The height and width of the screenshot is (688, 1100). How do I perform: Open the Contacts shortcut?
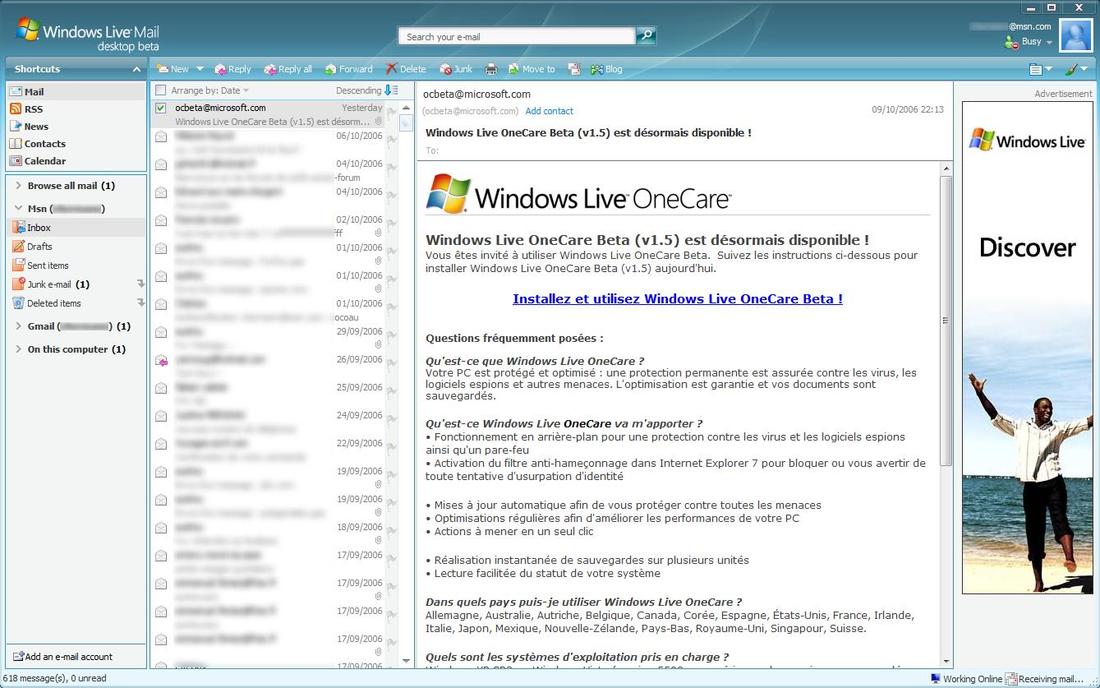(x=76, y=144)
